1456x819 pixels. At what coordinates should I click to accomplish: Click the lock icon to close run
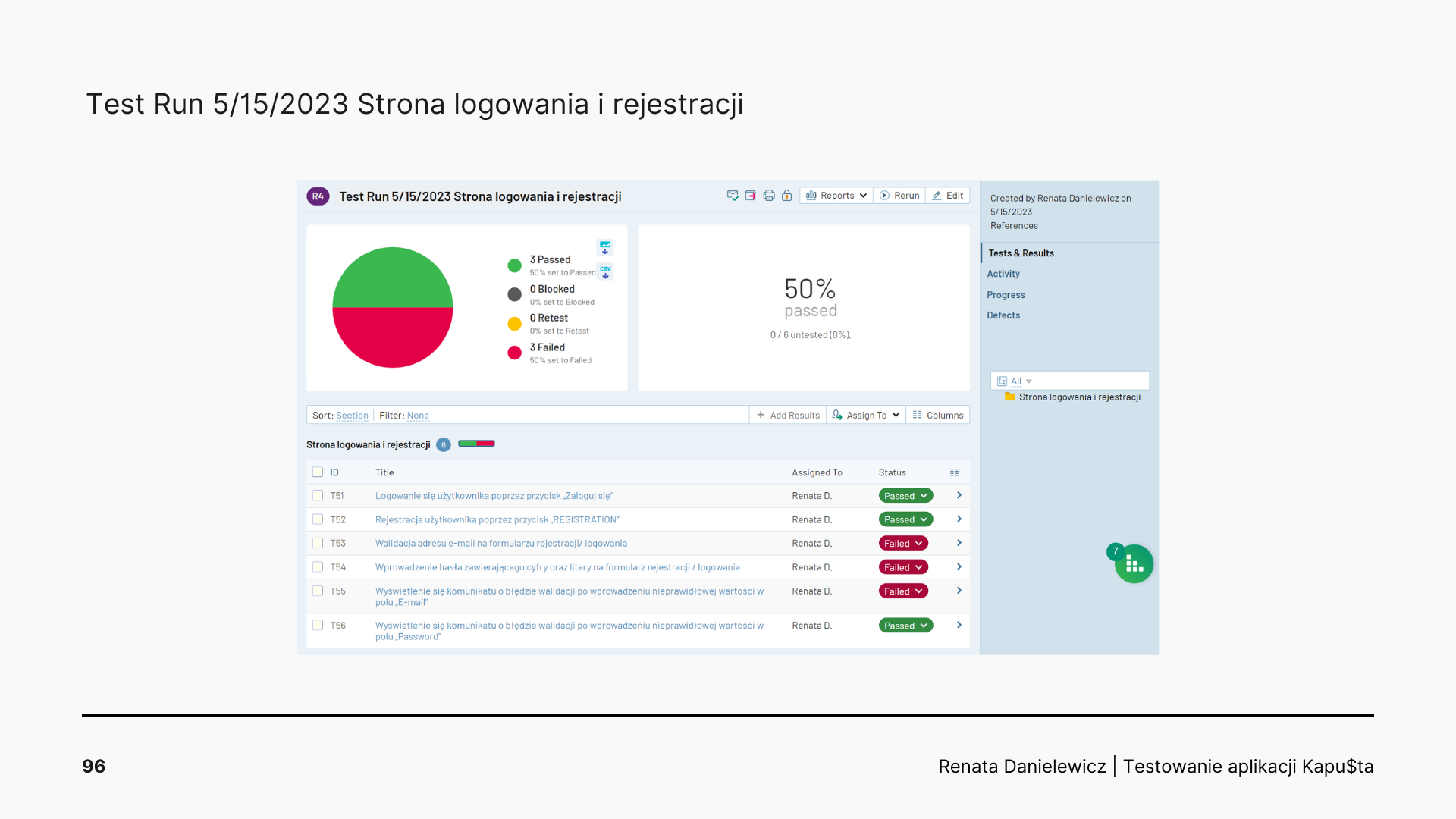click(x=787, y=196)
